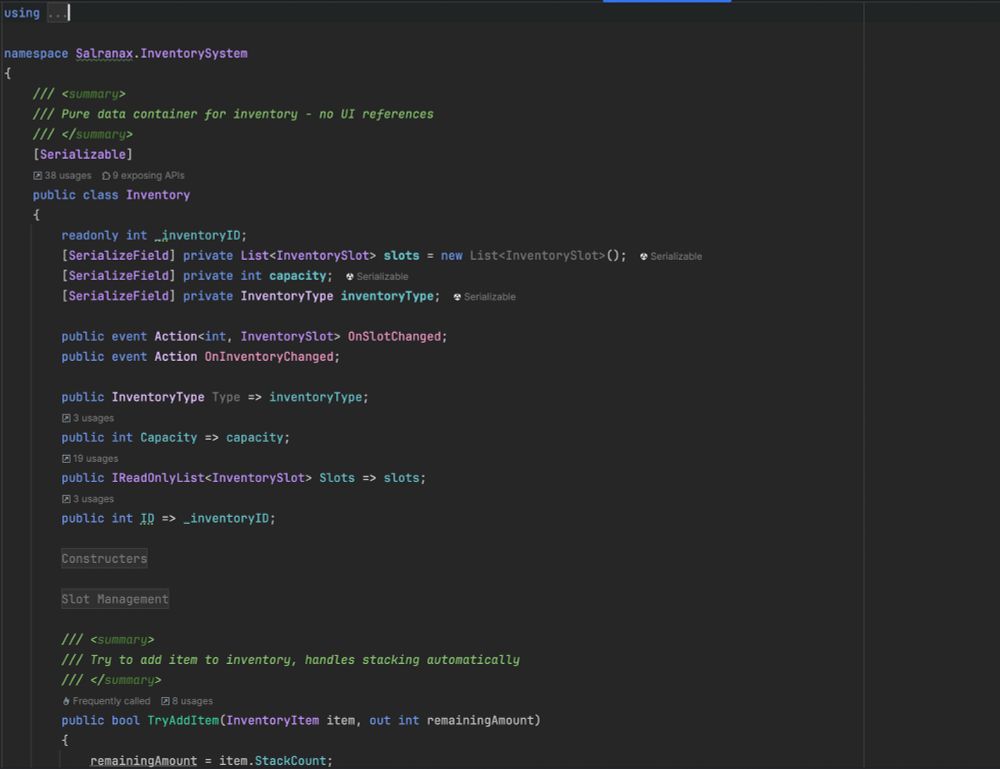Click remainingAmount parameter in TryAddItem signature
Image resolution: width=1000 pixels, height=769 pixels.
(x=480, y=721)
